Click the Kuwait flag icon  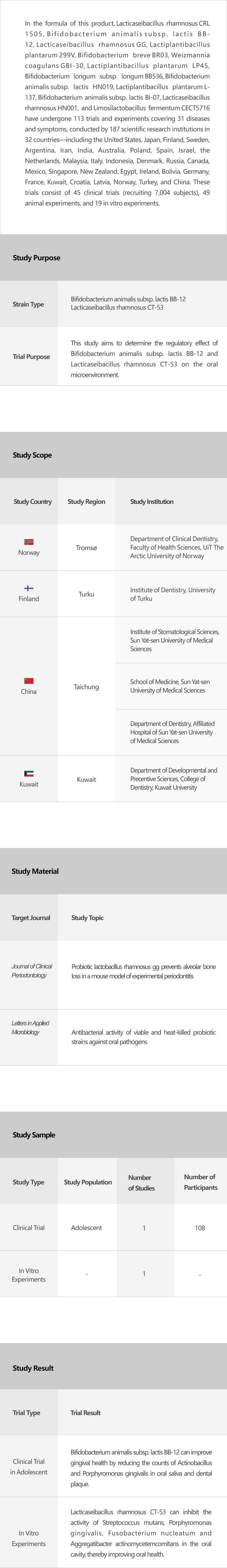[28, 774]
